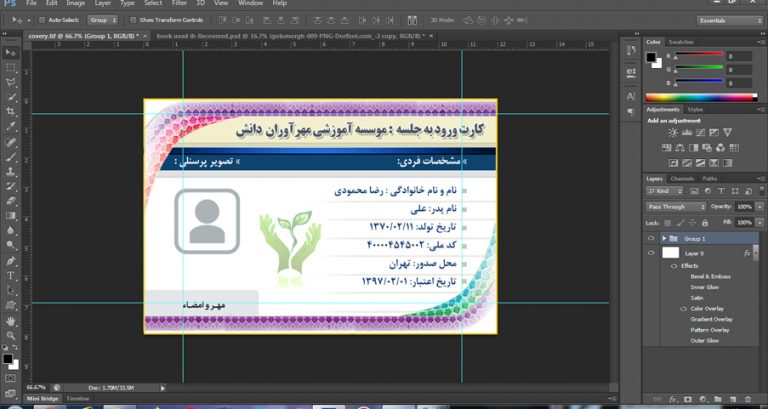Image resolution: width=768 pixels, height=409 pixels.
Task: Open the File menu
Action: point(31,3)
